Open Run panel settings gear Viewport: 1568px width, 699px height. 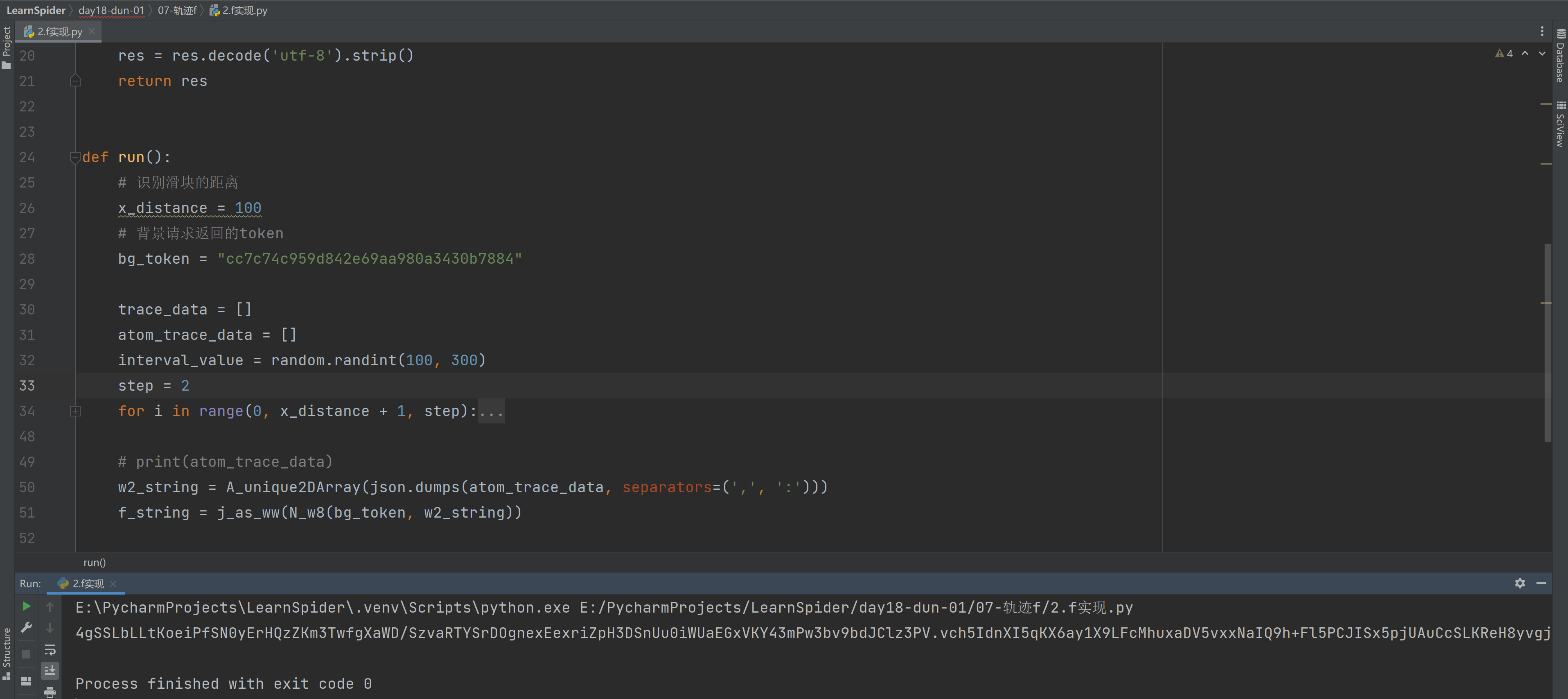pyautogui.click(x=1520, y=583)
